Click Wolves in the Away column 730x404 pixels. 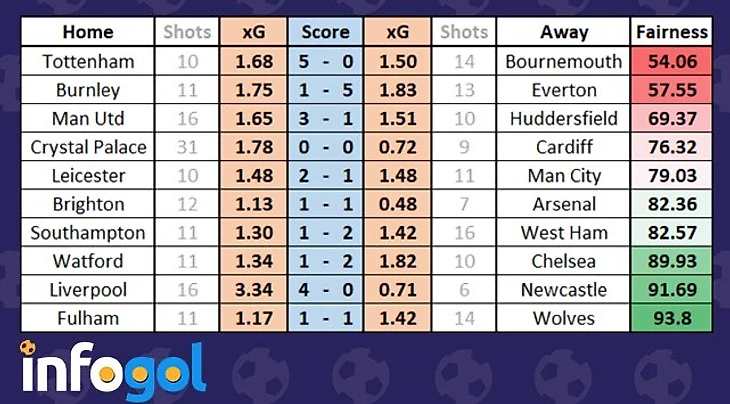coord(564,320)
